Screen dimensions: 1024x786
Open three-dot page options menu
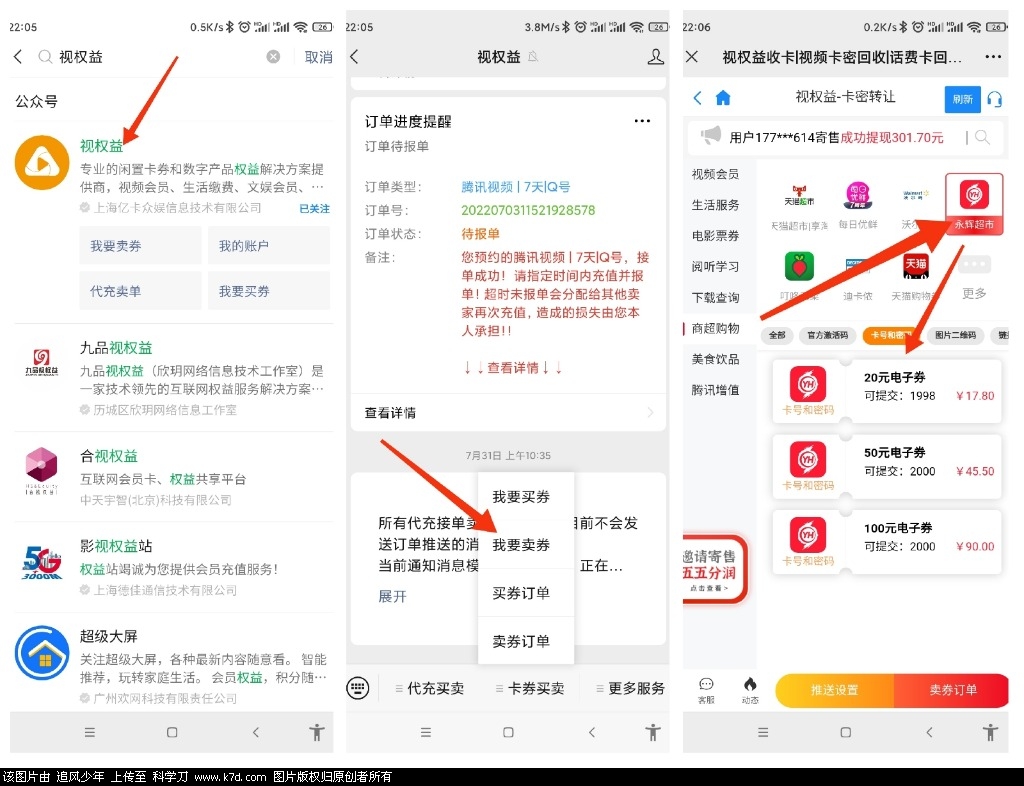[993, 57]
